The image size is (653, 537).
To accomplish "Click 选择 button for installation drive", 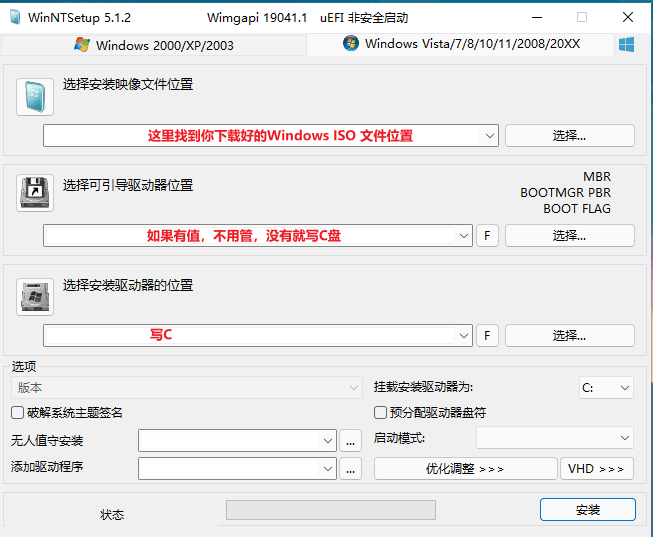I will (x=570, y=336).
